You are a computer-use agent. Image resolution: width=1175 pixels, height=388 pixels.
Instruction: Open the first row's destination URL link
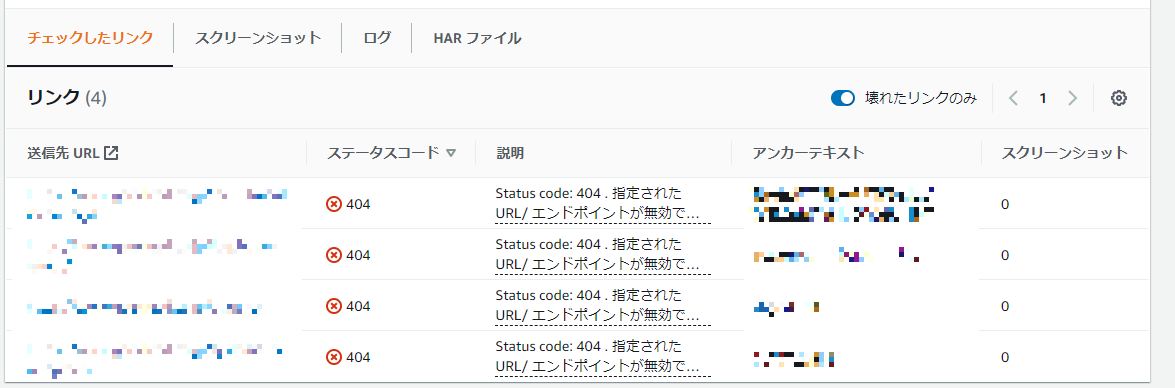[x=157, y=204]
